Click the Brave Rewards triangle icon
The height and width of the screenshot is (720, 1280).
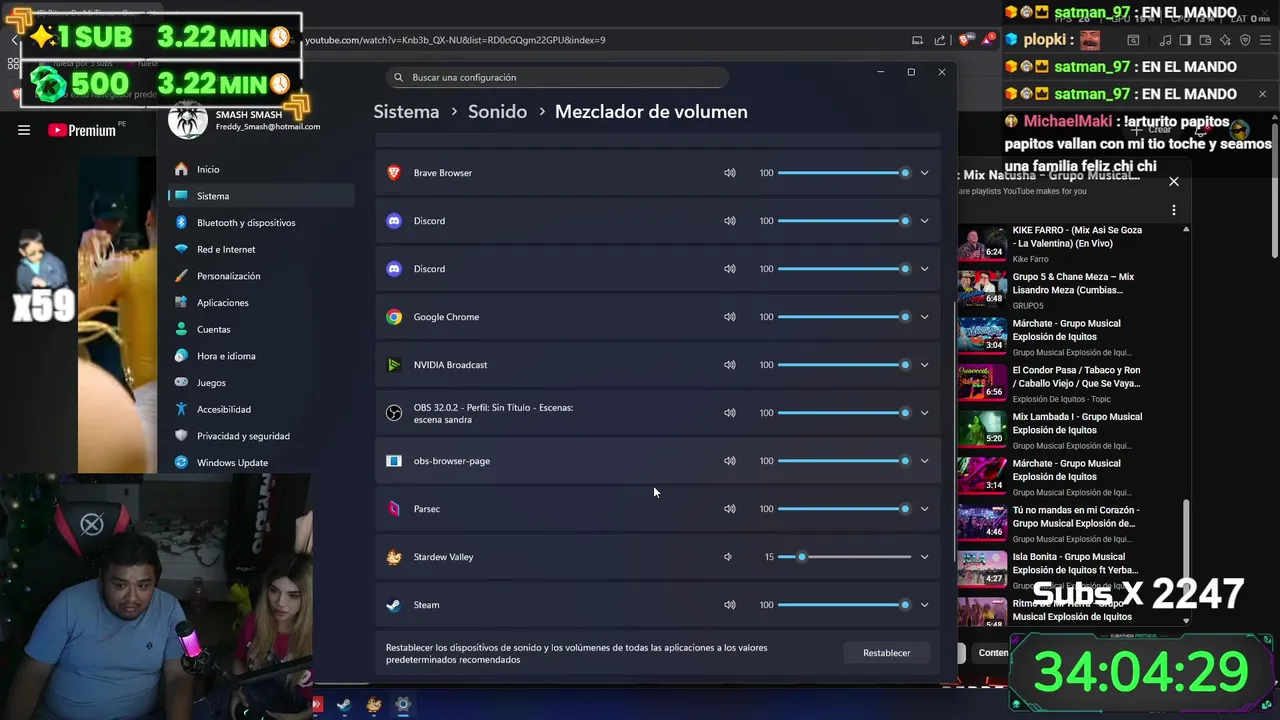point(988,39)
